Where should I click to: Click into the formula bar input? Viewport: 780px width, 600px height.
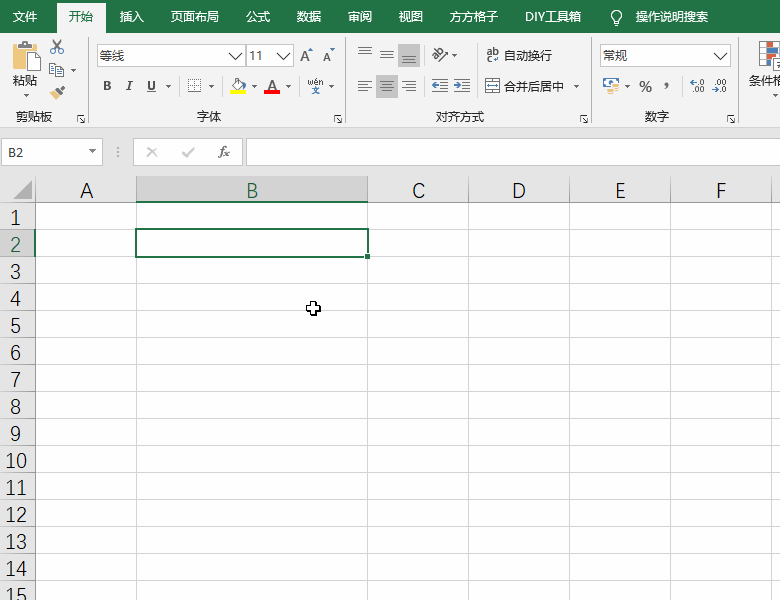tap(513, 152)
